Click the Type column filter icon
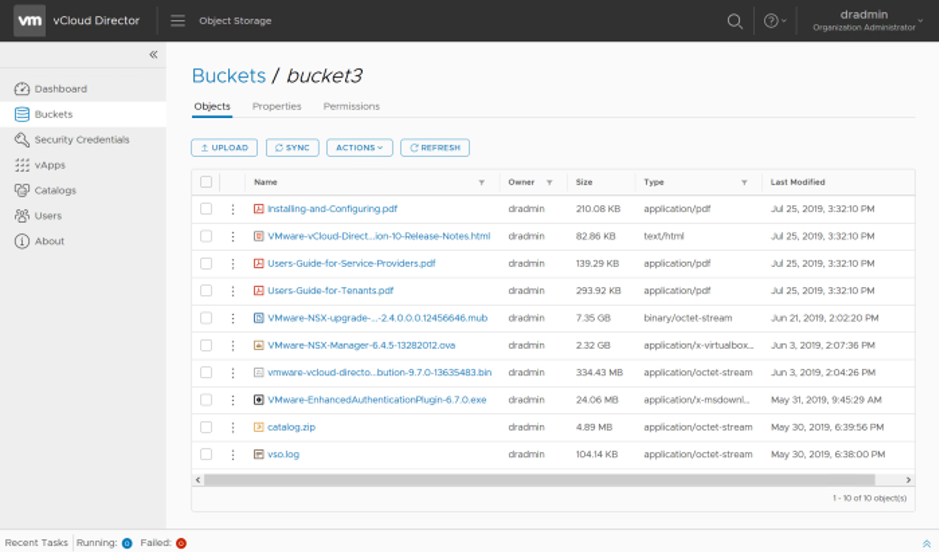939x552 pixels. click(x=744, y=183)
